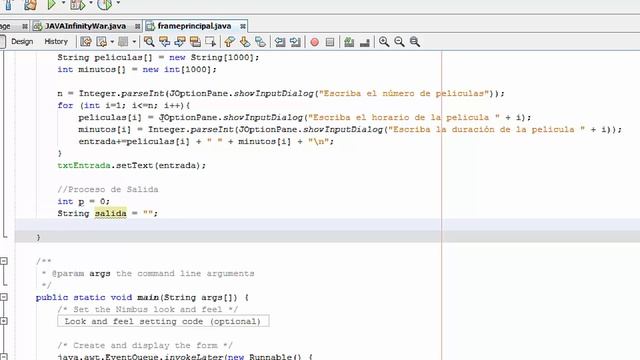Toggle Bookmark on current line

pyautogui.click(x=260, y=42)
